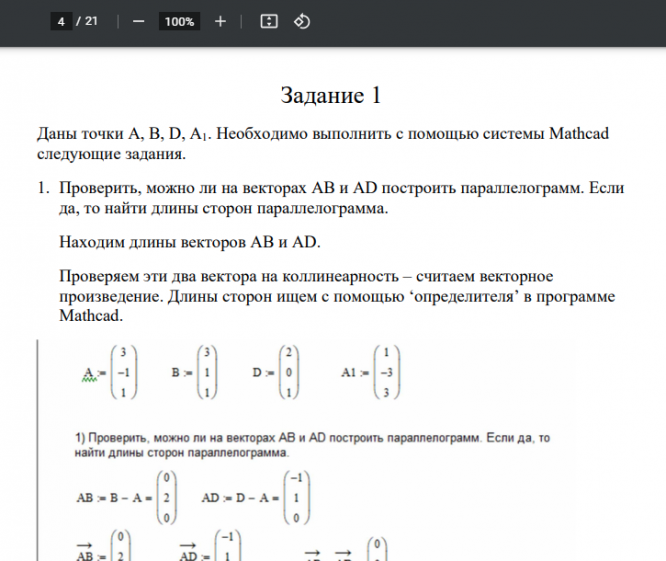
Task: Click the fit to page icon
Action: click(x=269, y=21)
